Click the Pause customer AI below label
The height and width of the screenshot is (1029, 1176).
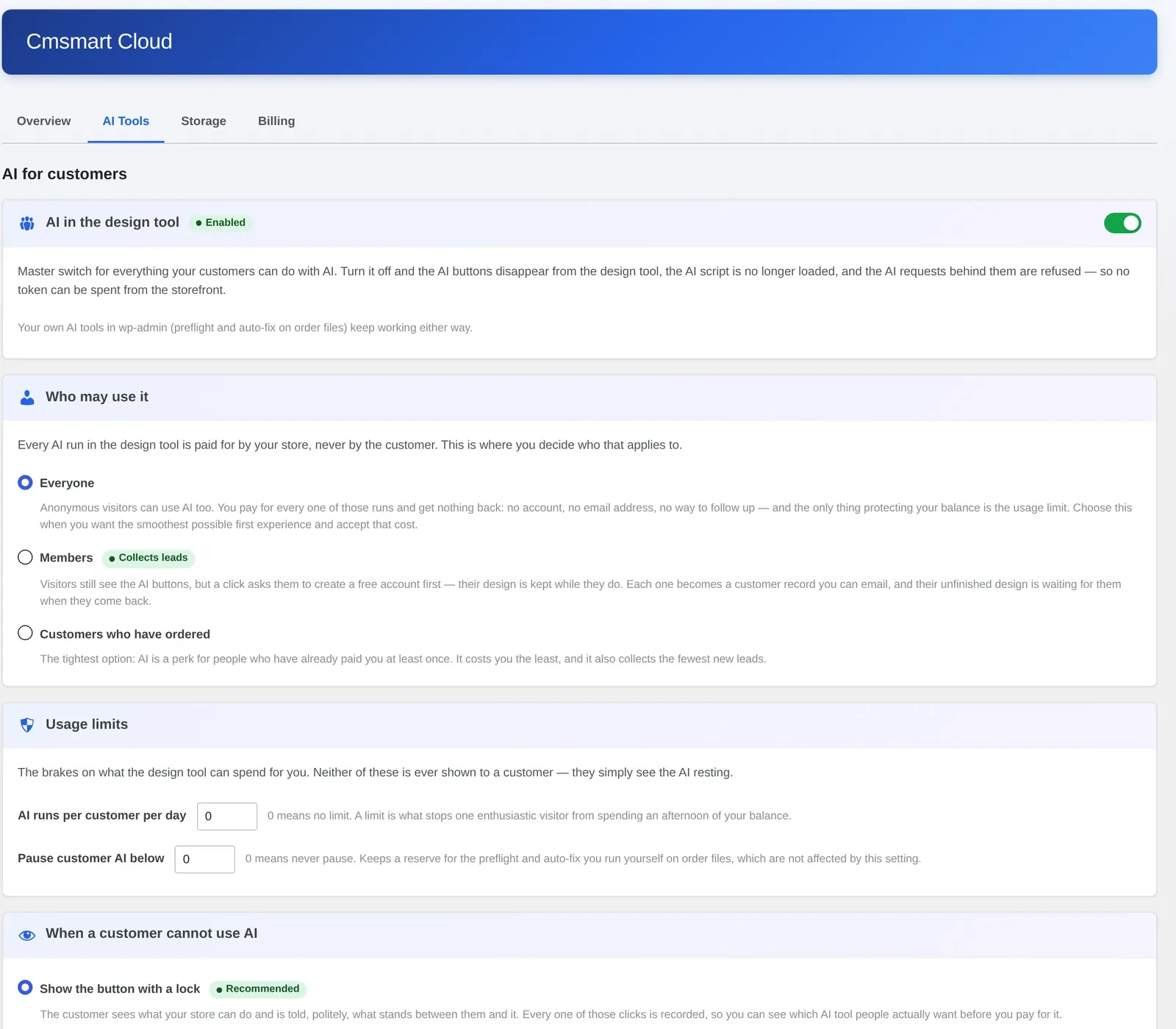click(x=91, y=858)
